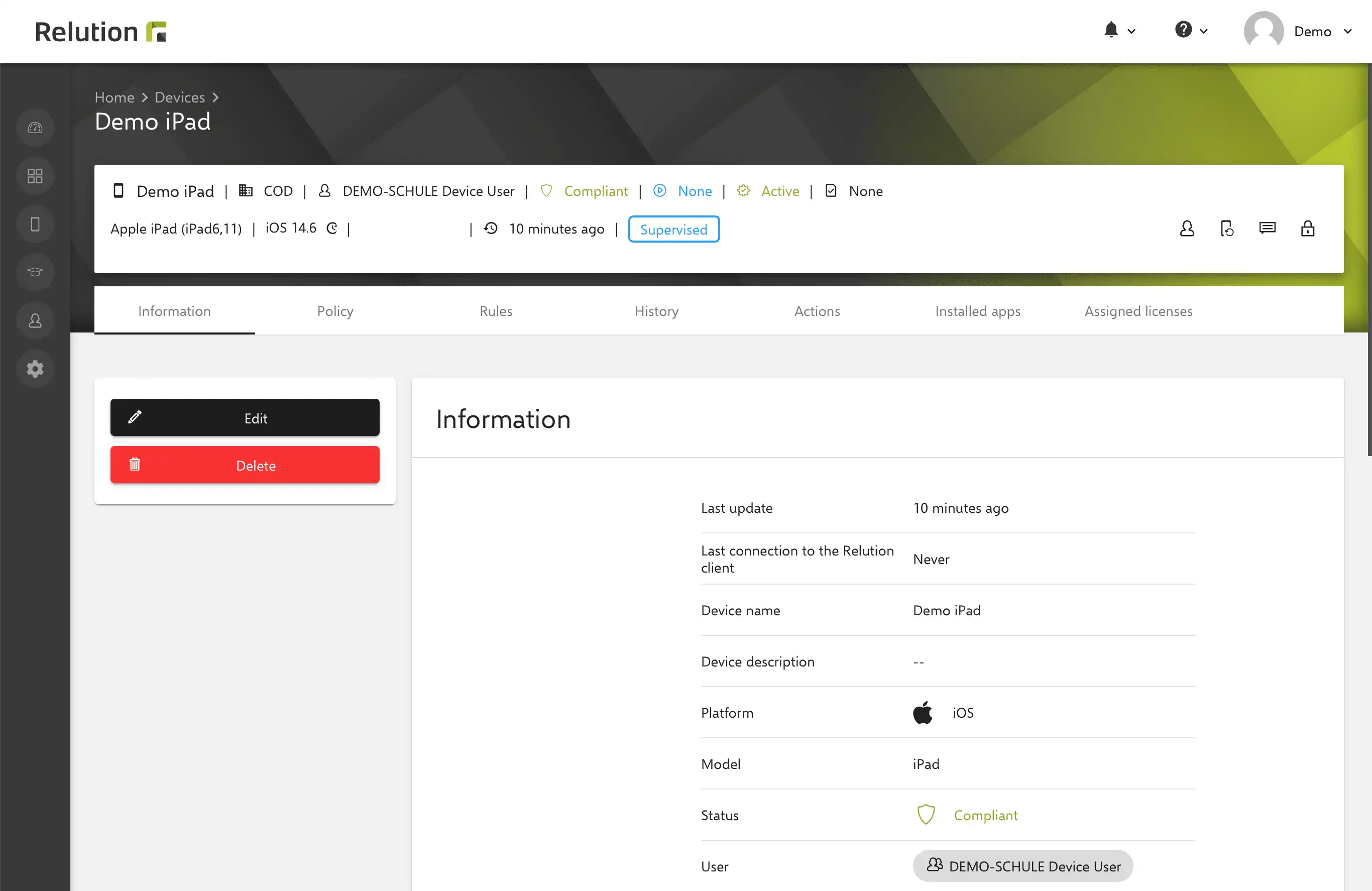The height and width of the screenshot is (891, 1372).
Task: Go to Devices breadcrumb link
Action: point(180,97)
